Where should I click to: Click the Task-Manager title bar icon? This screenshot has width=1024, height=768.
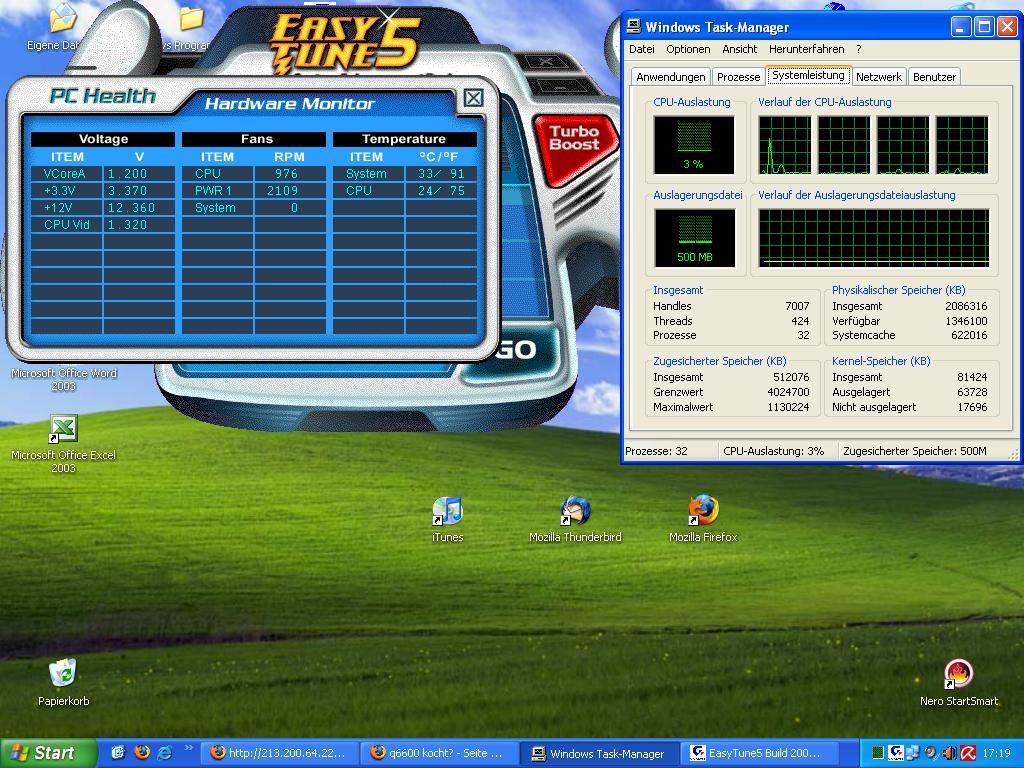[633, 27]
